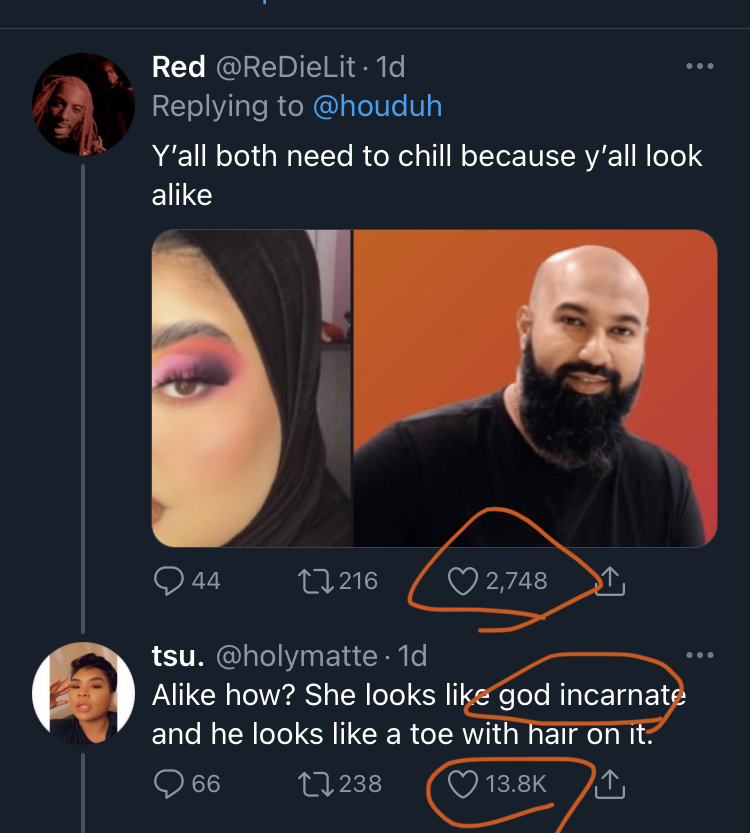Like Red's tweet with 2,748 likes

click(x=461, y=581)
